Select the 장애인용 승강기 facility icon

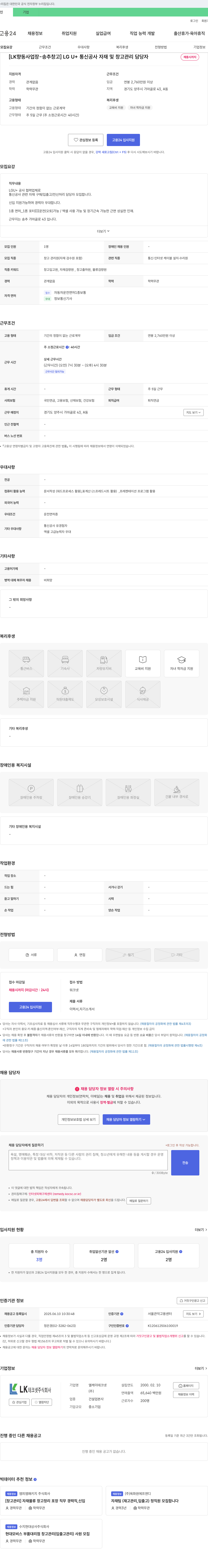(x=80, y=792)
